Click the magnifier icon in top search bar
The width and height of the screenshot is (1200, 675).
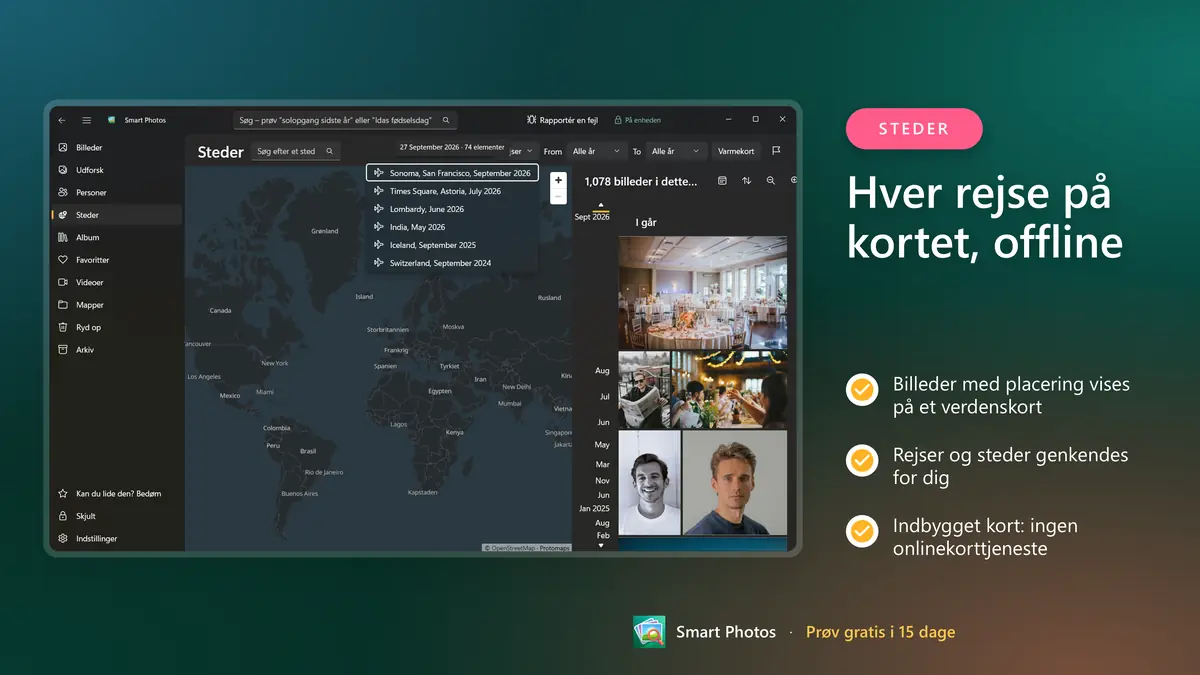click(446, 120)
